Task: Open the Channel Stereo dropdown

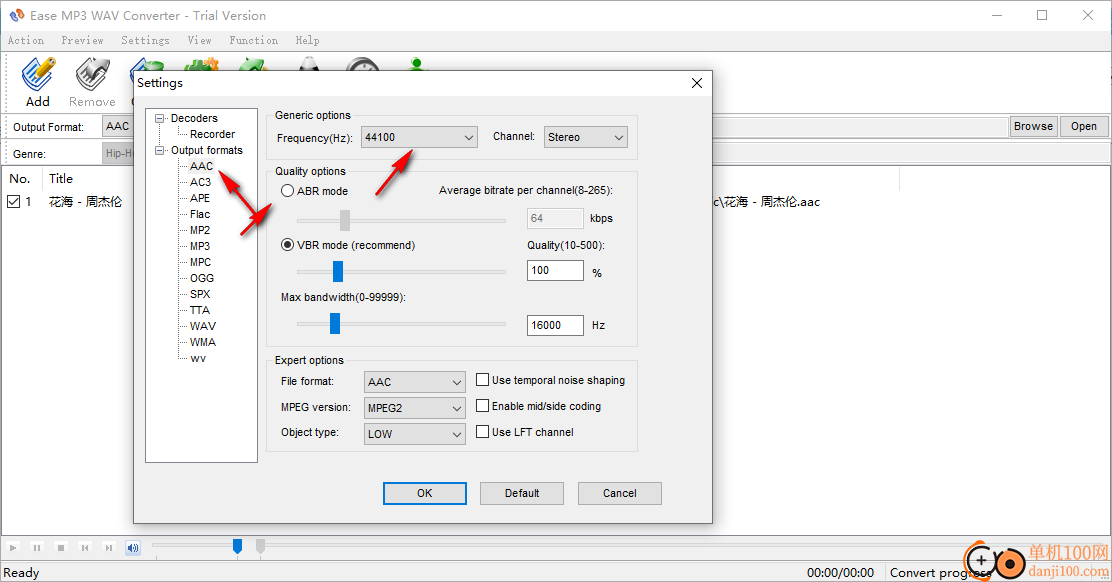Action: tap(585, 137)
